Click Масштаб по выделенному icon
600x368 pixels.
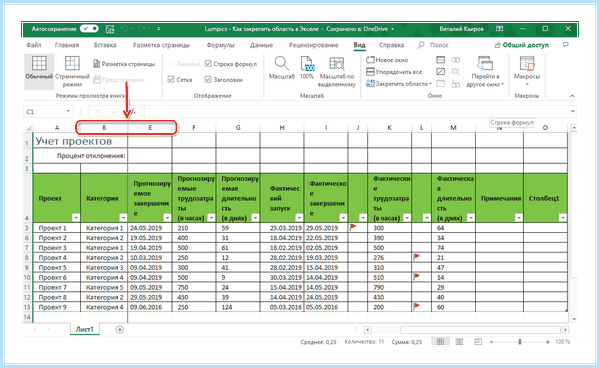click(337, 72)
